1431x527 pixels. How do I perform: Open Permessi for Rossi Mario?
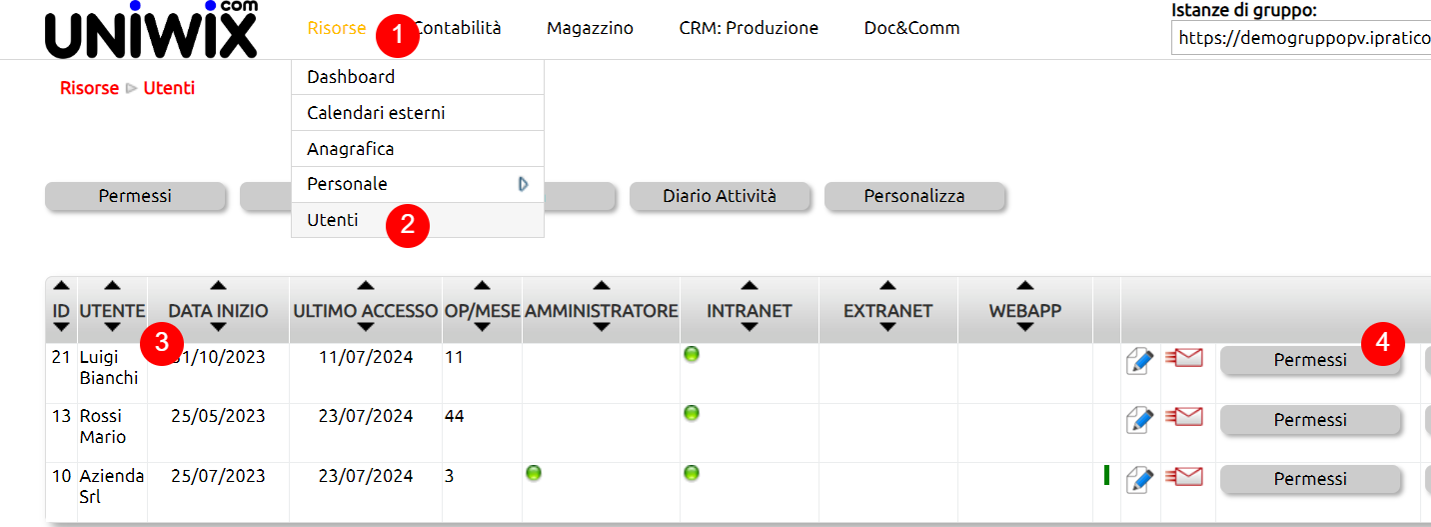(1310, 421)
